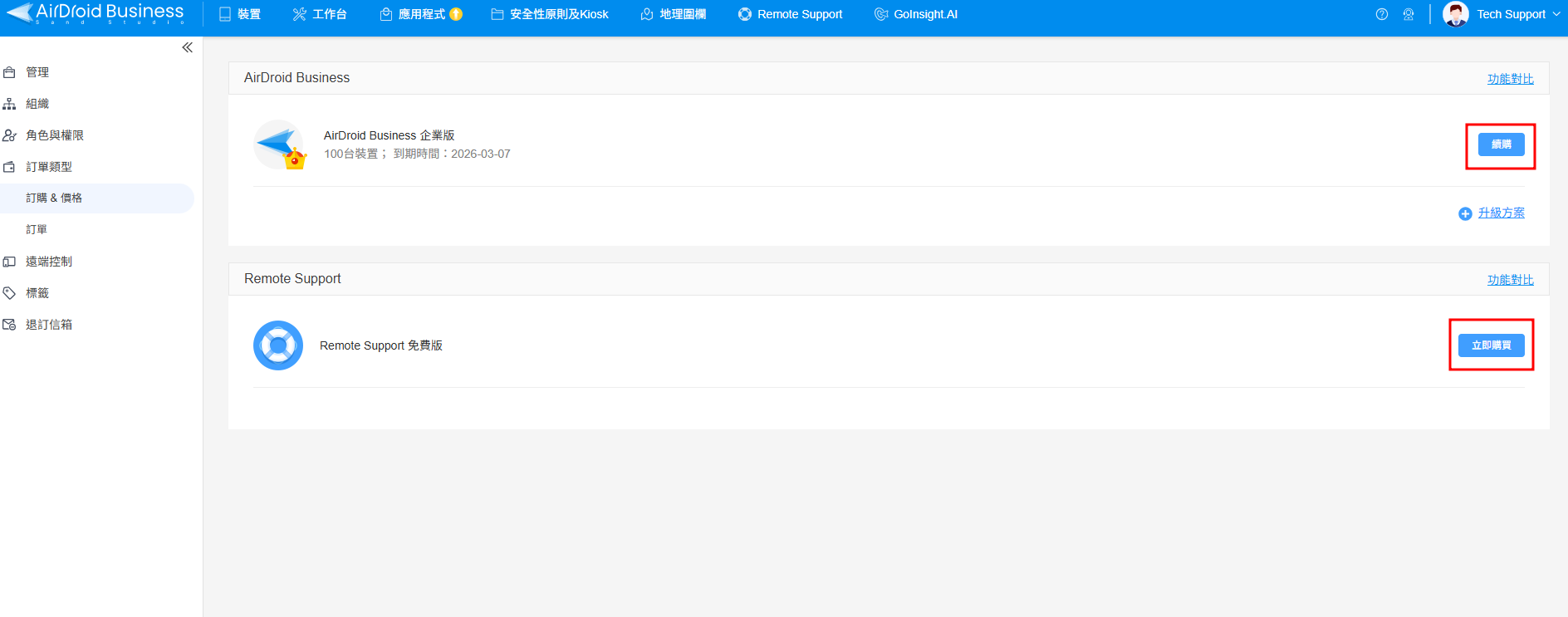This screenshot has height=617, width=1568.
Task: Select 組織 in the sidebar
Action: 37,104
